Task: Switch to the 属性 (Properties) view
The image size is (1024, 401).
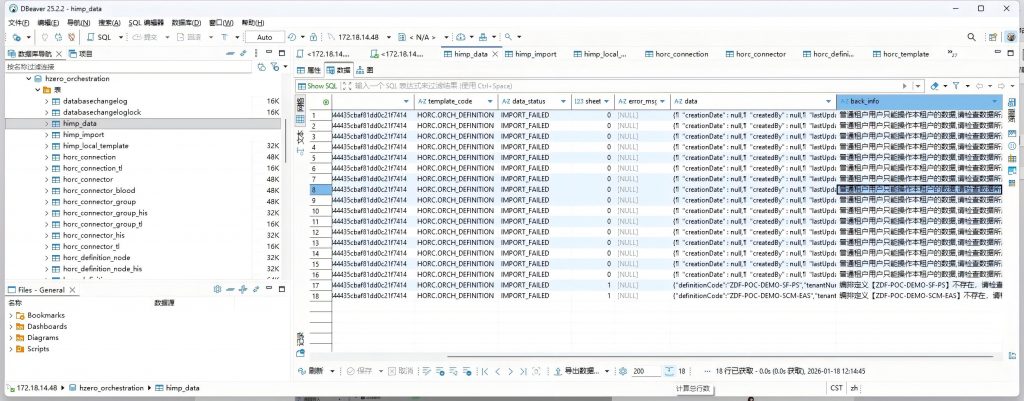Action: click(312, 70)
